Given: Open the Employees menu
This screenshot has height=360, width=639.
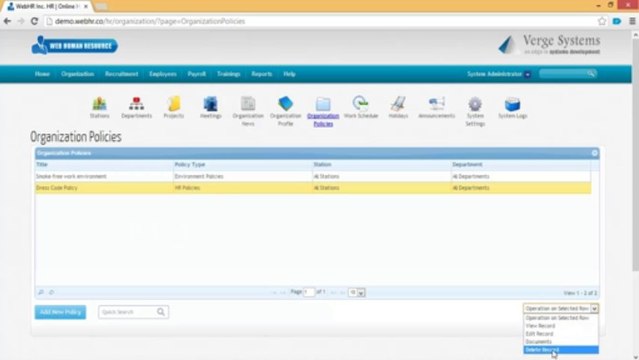Looking at the screenshot, I should point(163,74).
